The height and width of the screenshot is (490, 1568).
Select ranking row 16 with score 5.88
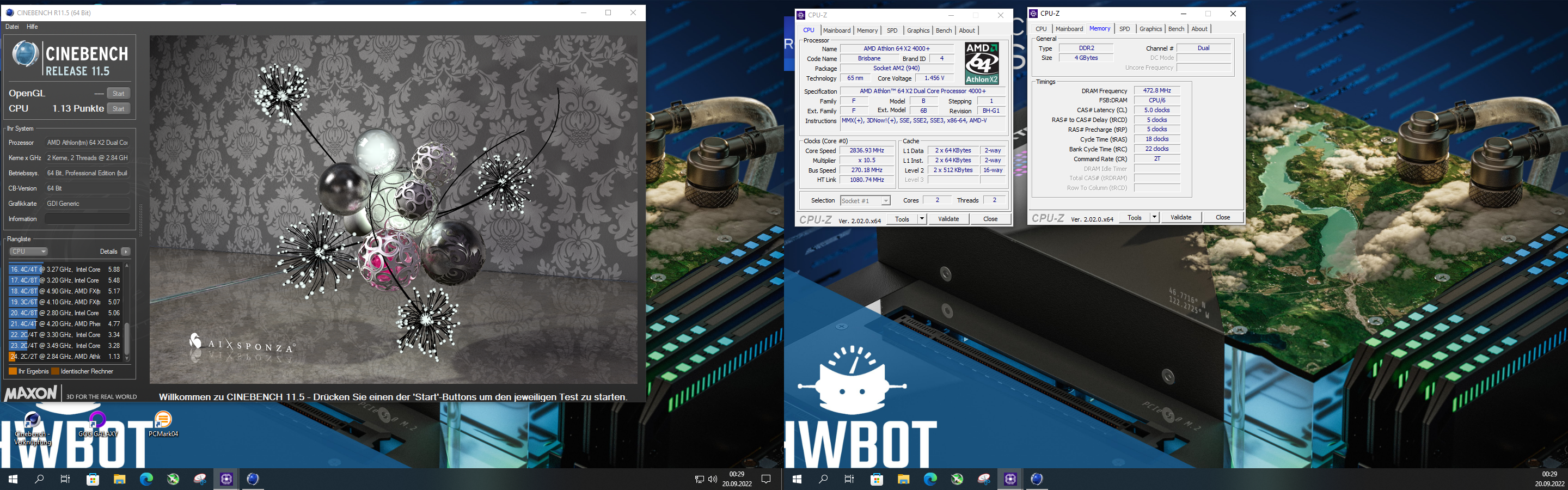[65, 269]
